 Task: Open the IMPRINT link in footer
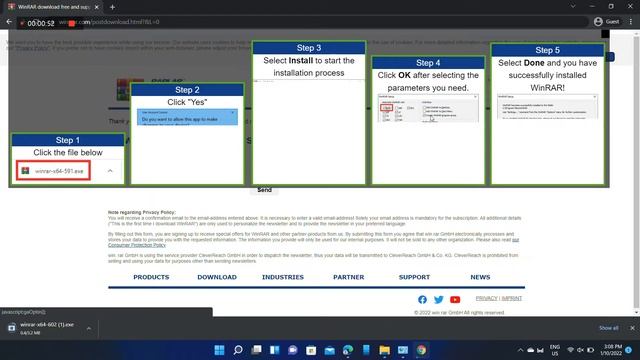pos(512,298)
